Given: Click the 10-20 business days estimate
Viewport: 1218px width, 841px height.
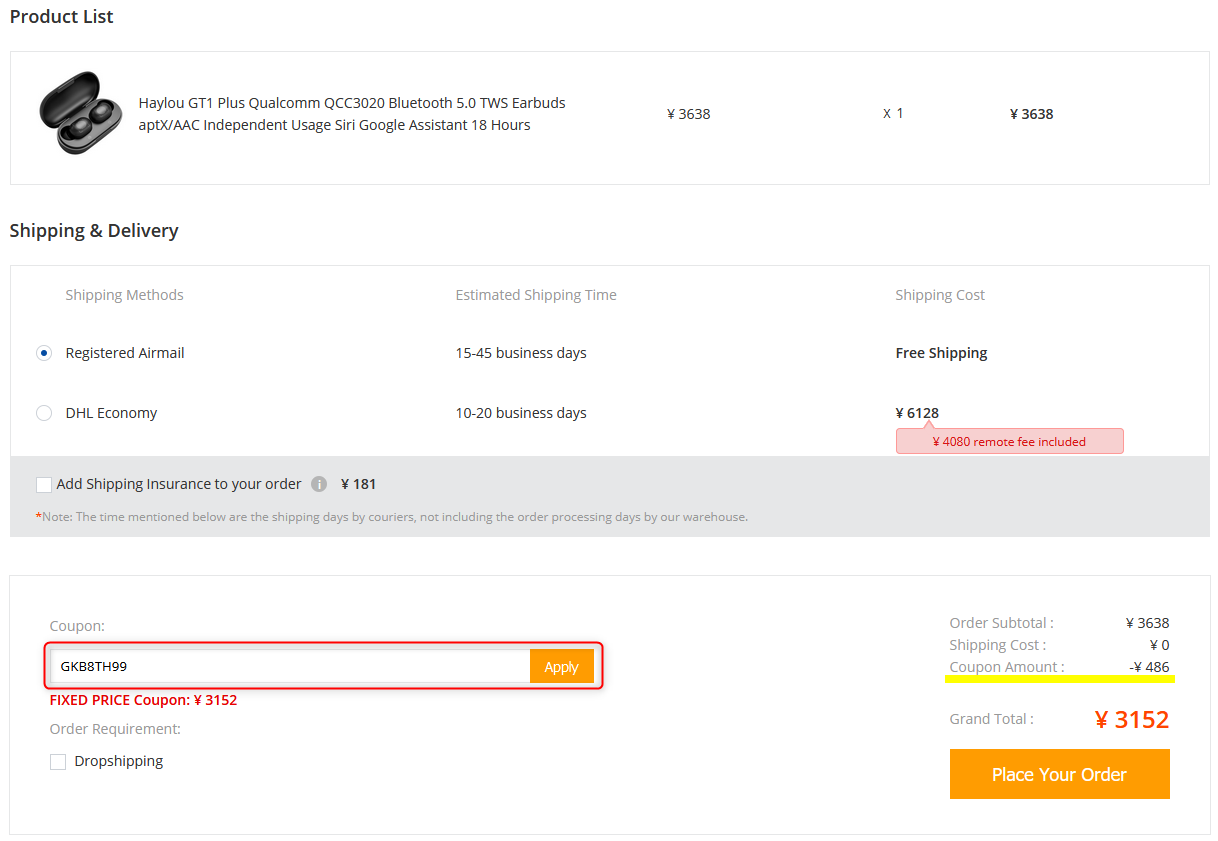Looking at the screenshot, I should point(521,413).
